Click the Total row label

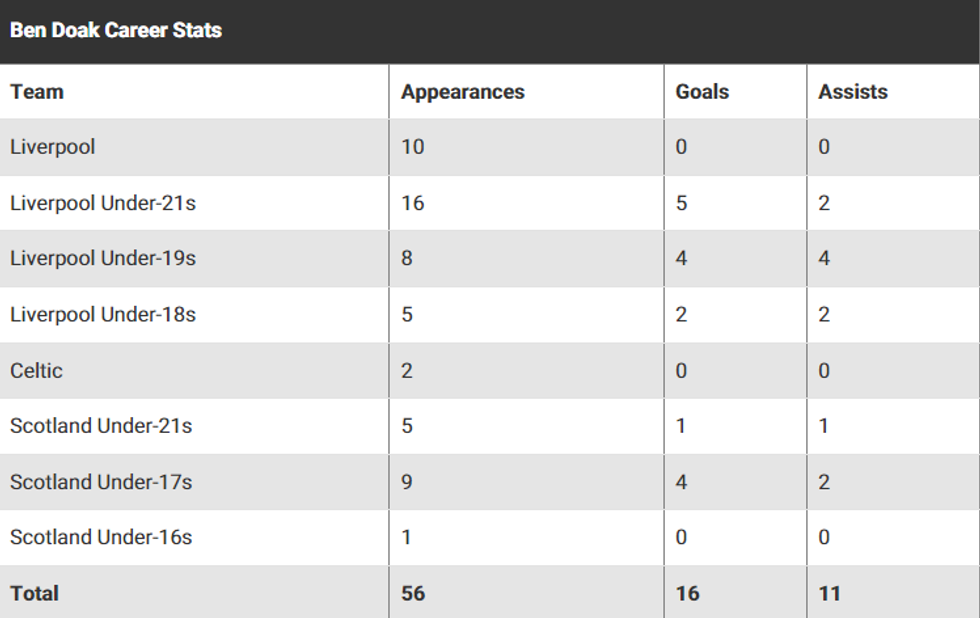pos(35,593)
